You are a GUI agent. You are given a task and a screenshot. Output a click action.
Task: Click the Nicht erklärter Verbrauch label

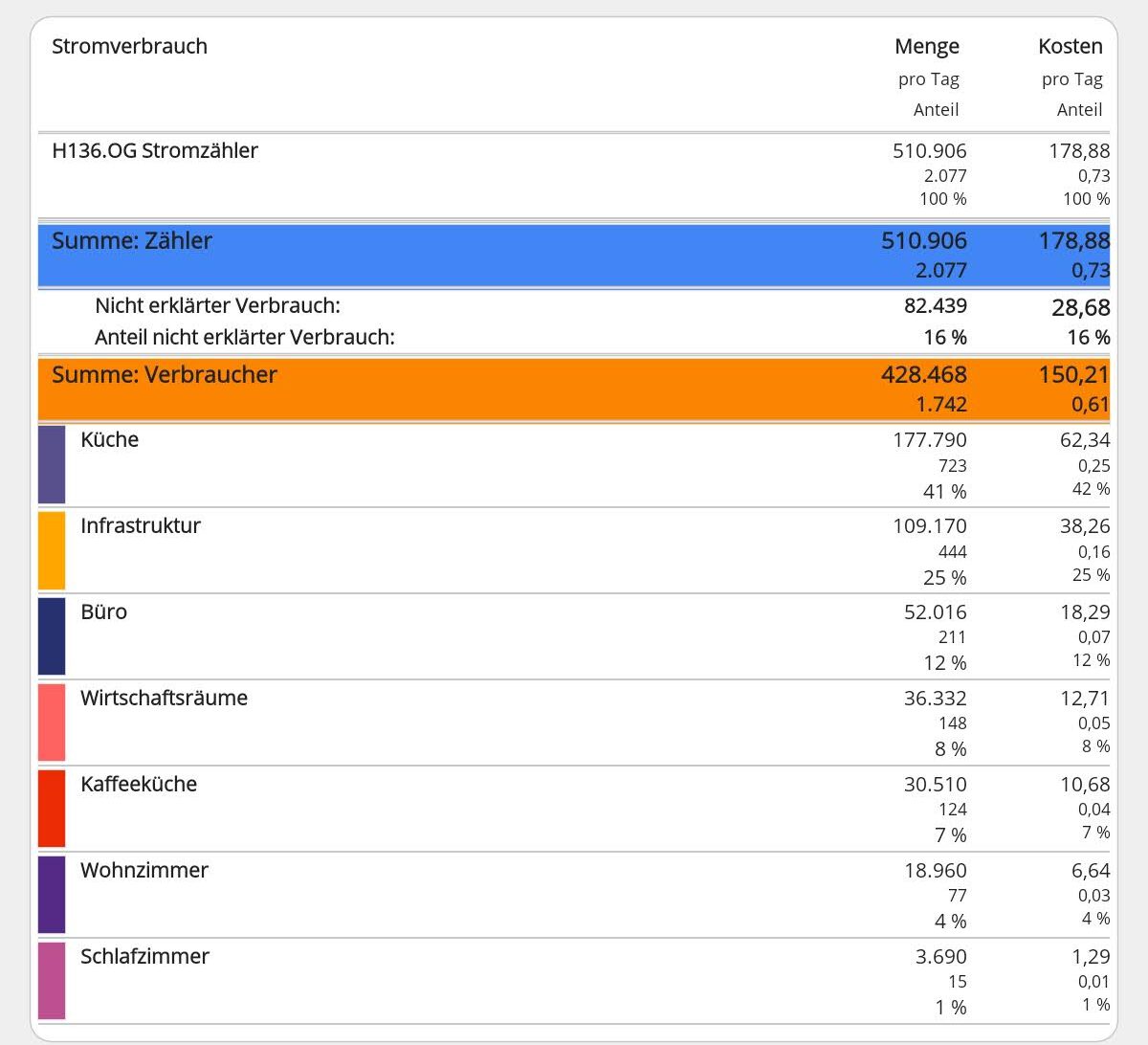coord(217,306)
